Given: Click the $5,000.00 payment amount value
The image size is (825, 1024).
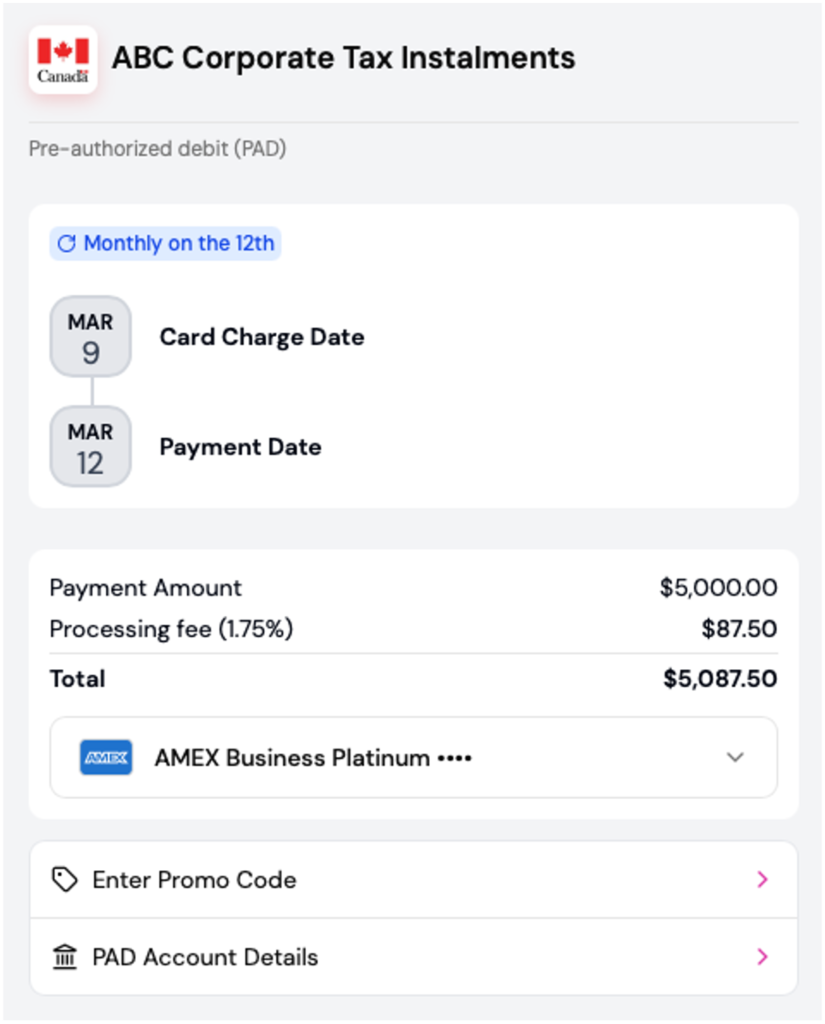Looking at the screenshot, I should tap(718, 588).
